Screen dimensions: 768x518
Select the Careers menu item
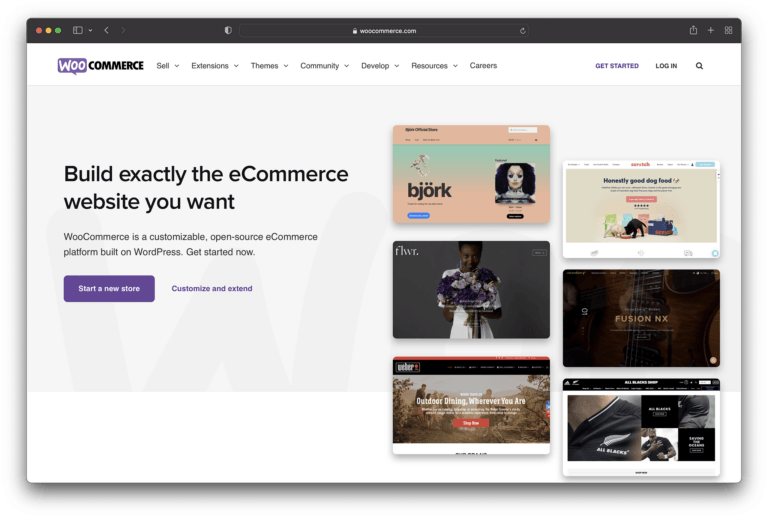pyautogui.click(x=483, y=66)
